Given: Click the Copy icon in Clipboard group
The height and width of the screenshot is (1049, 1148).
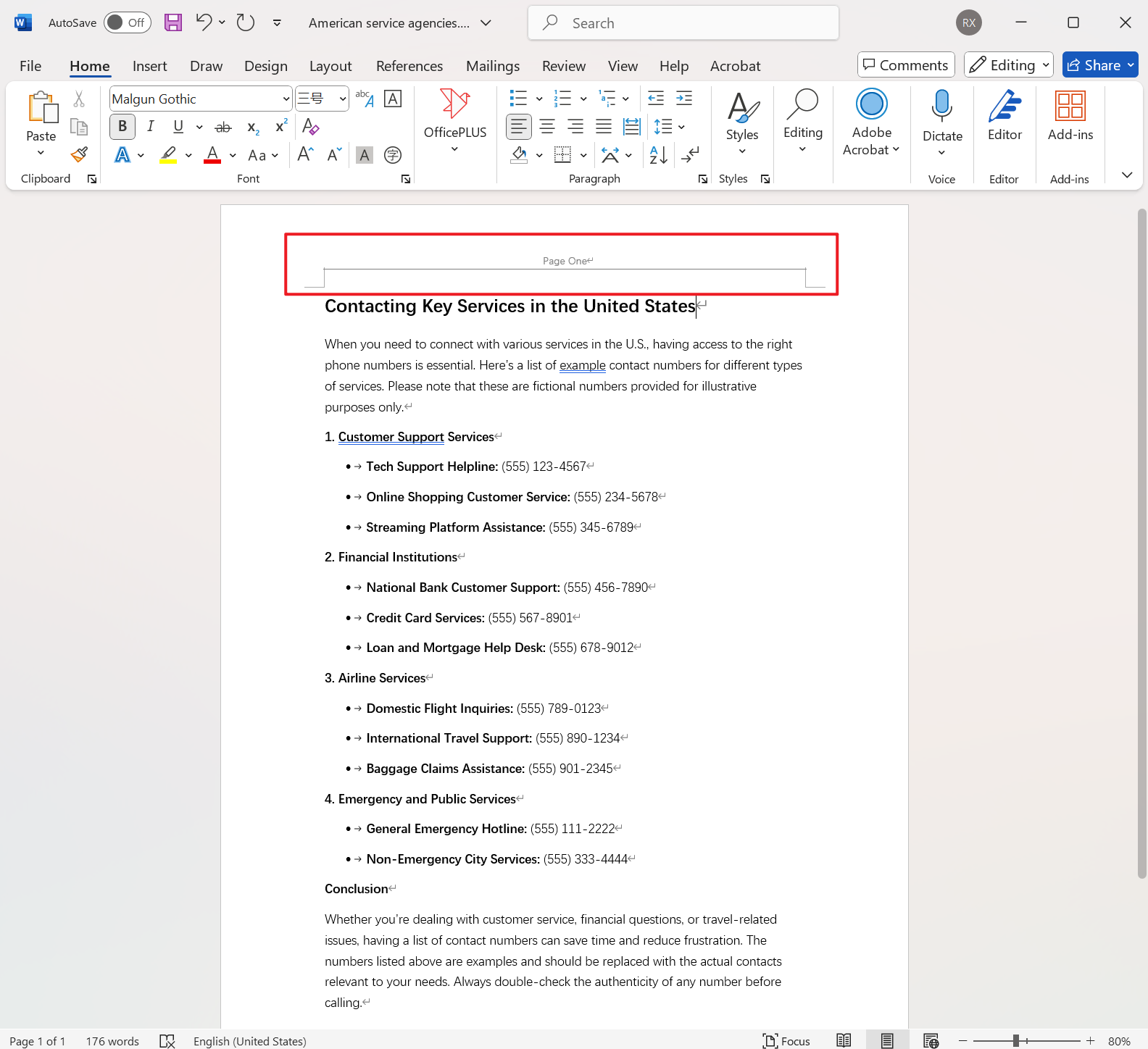Looking at the screenshot, I should click(x=79, y=127).
